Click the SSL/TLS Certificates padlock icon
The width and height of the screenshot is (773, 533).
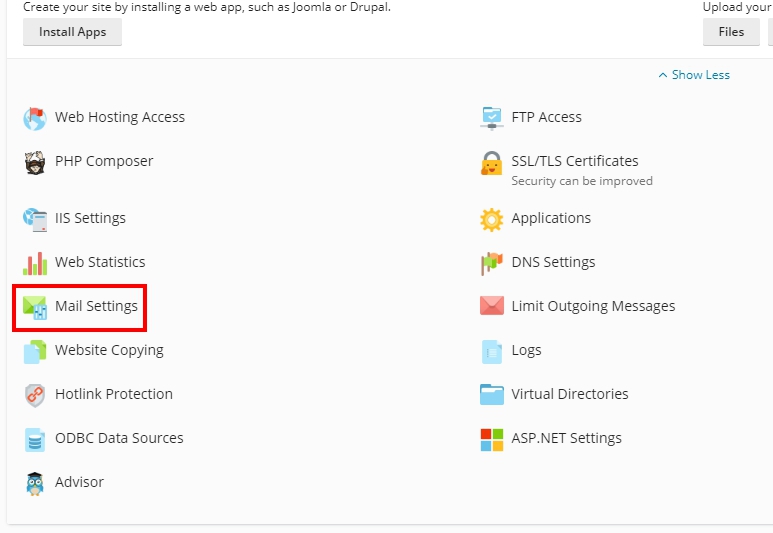point(491,163)
